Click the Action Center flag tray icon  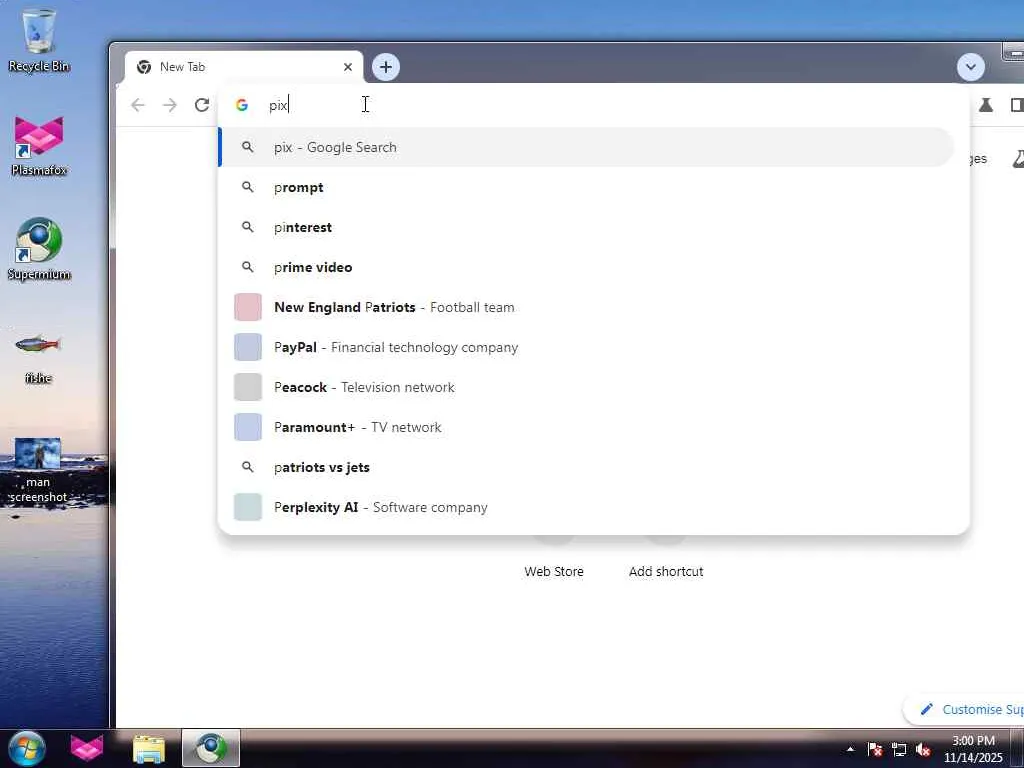[875, 750]
